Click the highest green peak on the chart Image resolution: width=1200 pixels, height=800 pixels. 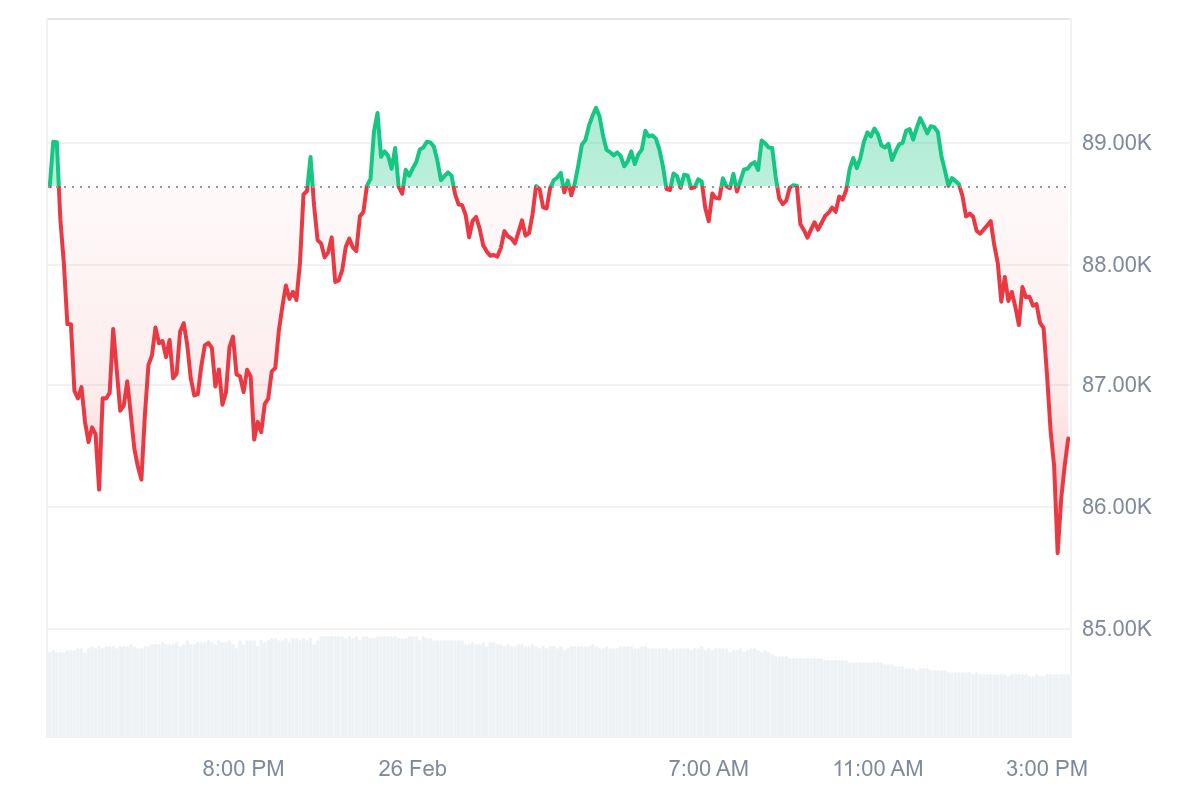[x=596, y=108]
